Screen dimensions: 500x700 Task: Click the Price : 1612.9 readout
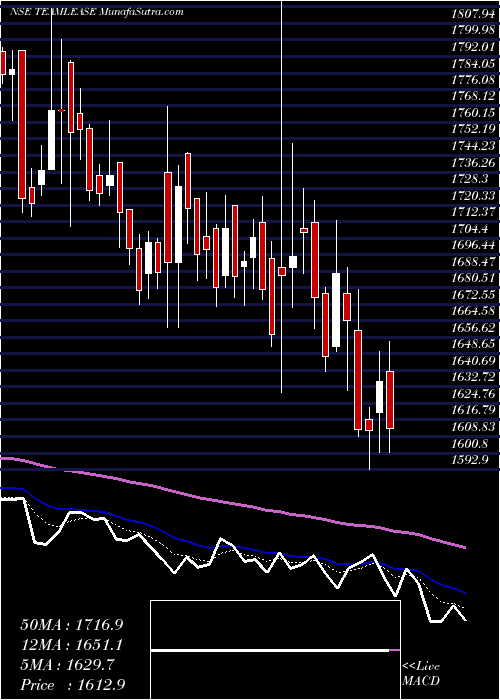coord(71,685)
